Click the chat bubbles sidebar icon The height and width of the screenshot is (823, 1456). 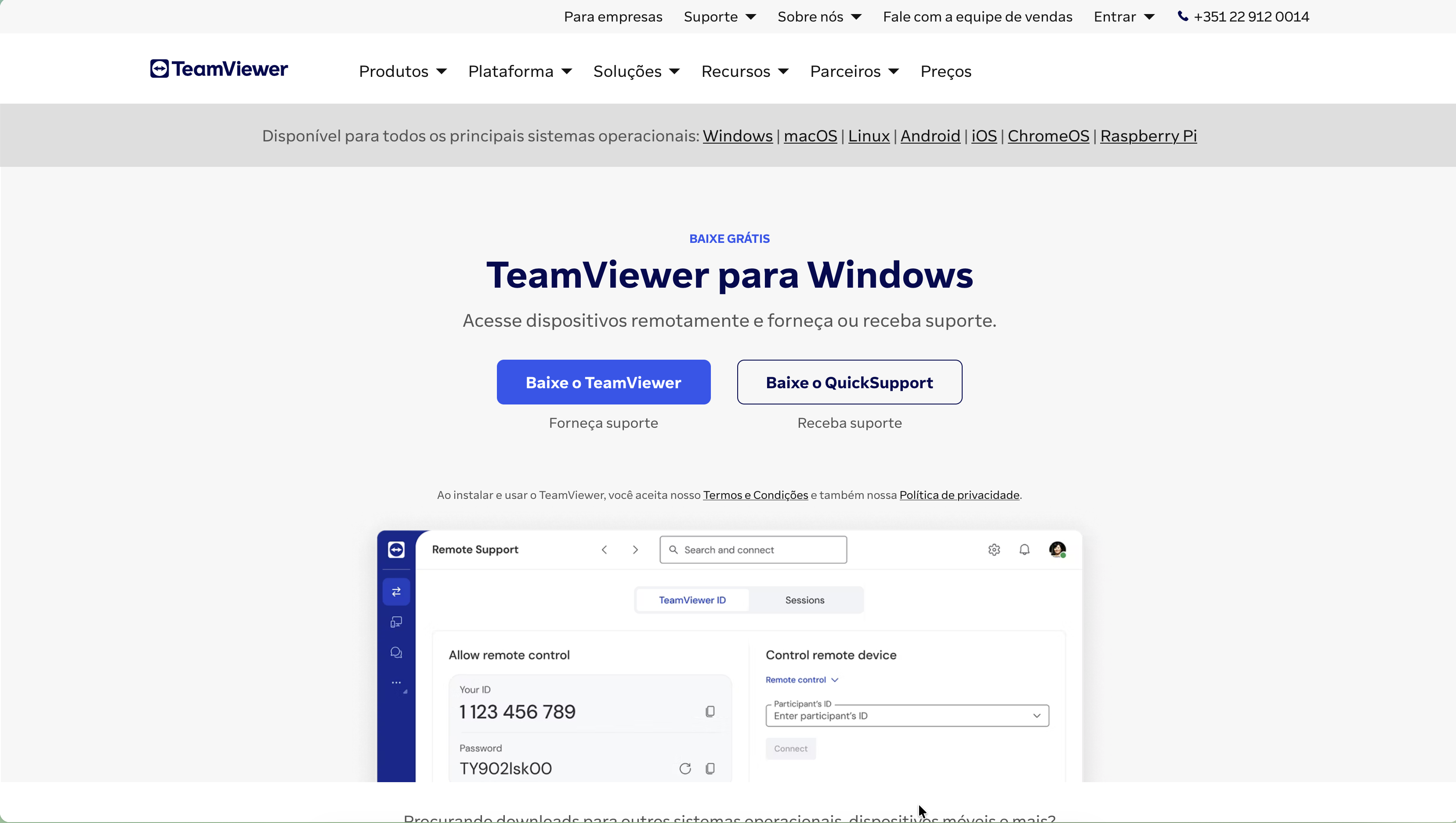(396, 653)
